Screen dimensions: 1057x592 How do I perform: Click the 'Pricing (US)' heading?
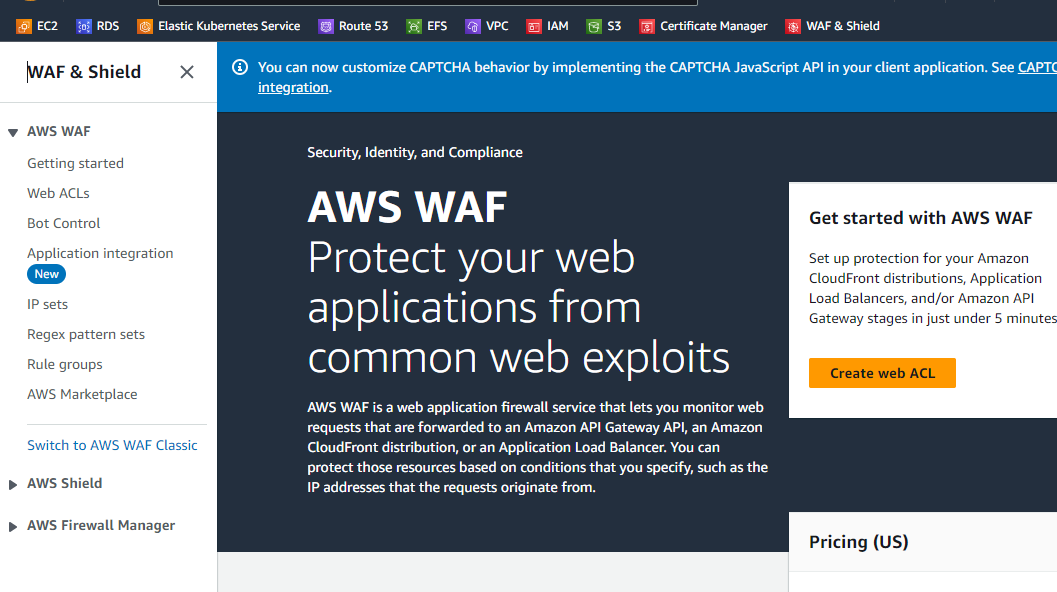tap(858, 541)
